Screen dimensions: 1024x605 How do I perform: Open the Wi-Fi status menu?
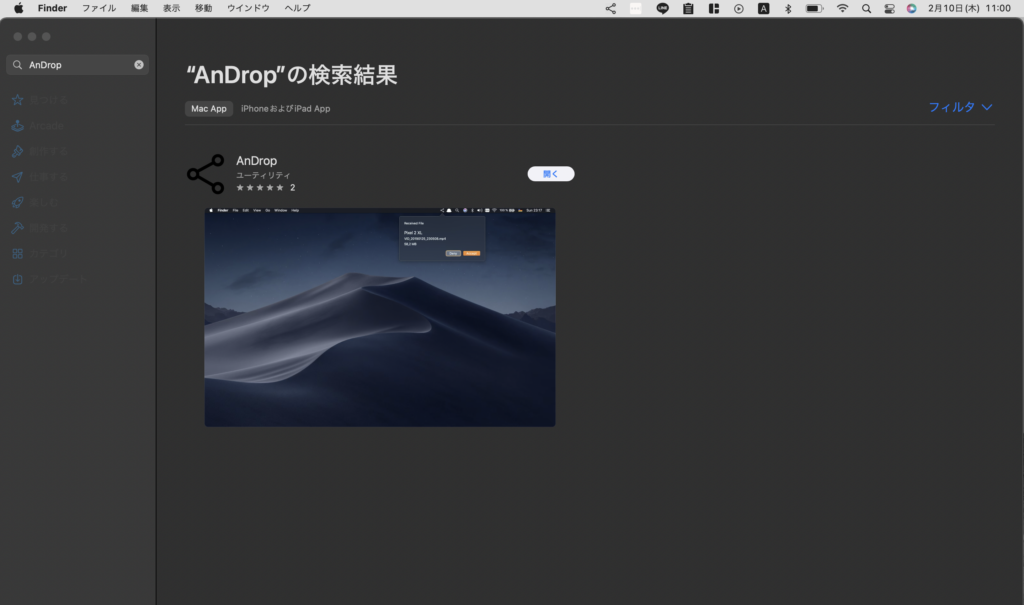click(x=842, y=8)
